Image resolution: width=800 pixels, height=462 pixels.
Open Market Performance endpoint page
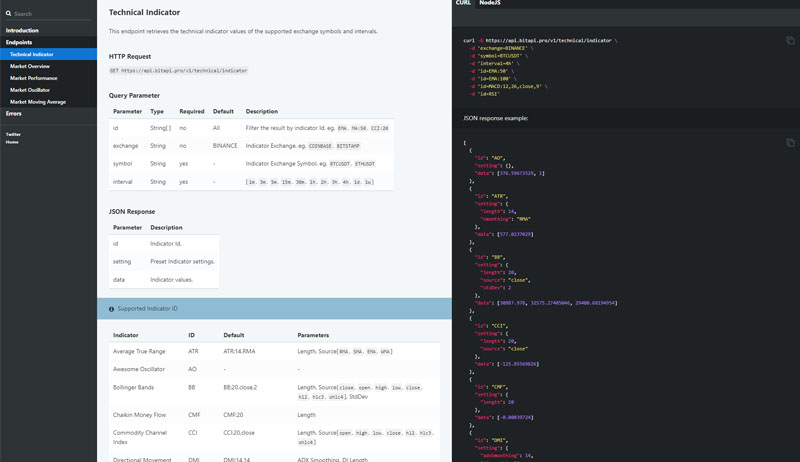coord(34,78)
